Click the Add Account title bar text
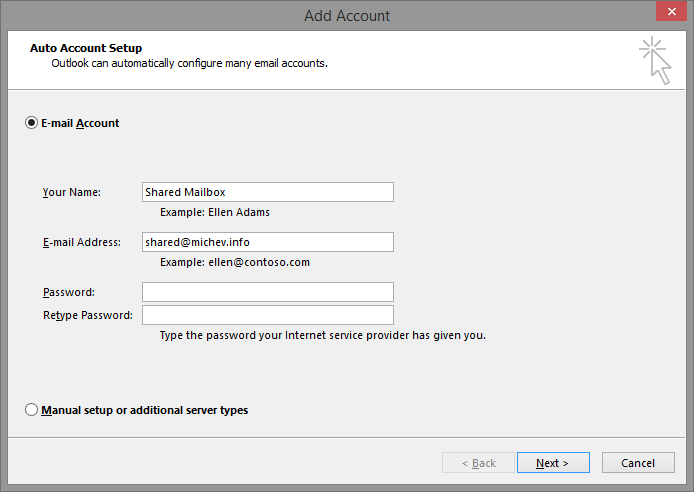 click(347, 15)
